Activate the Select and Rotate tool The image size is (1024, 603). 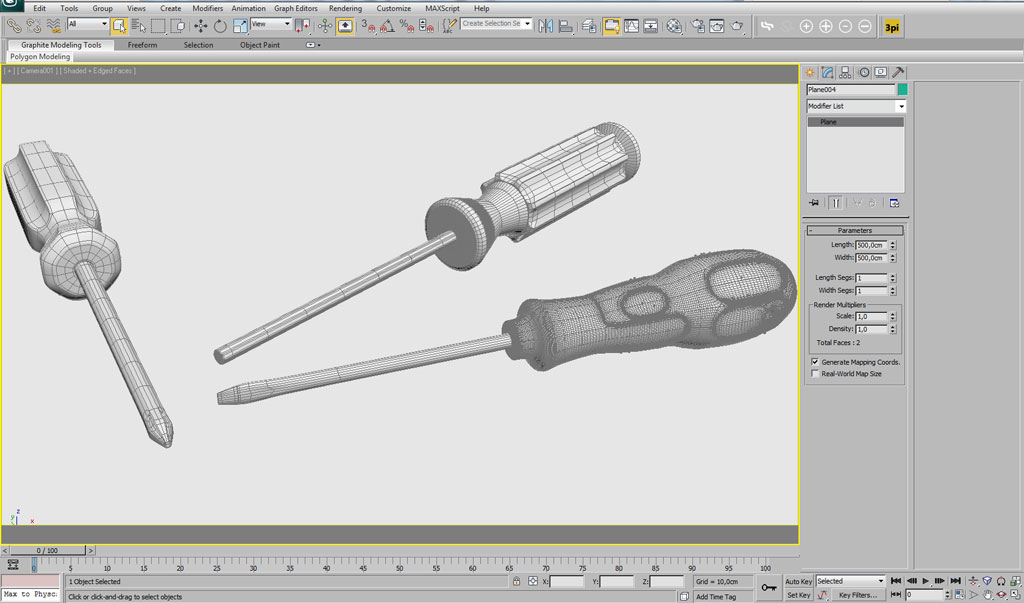[220, 26]
